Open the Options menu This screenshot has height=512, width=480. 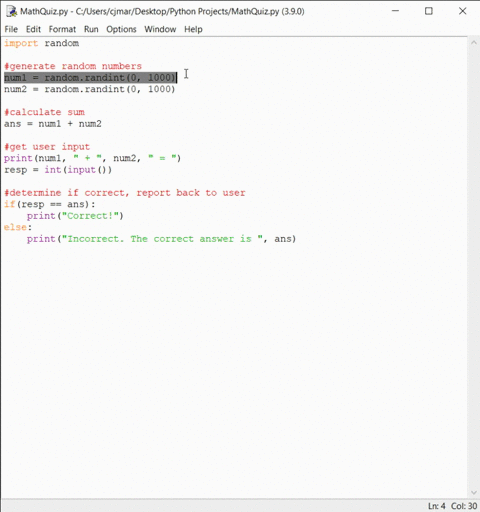[121, 29]
